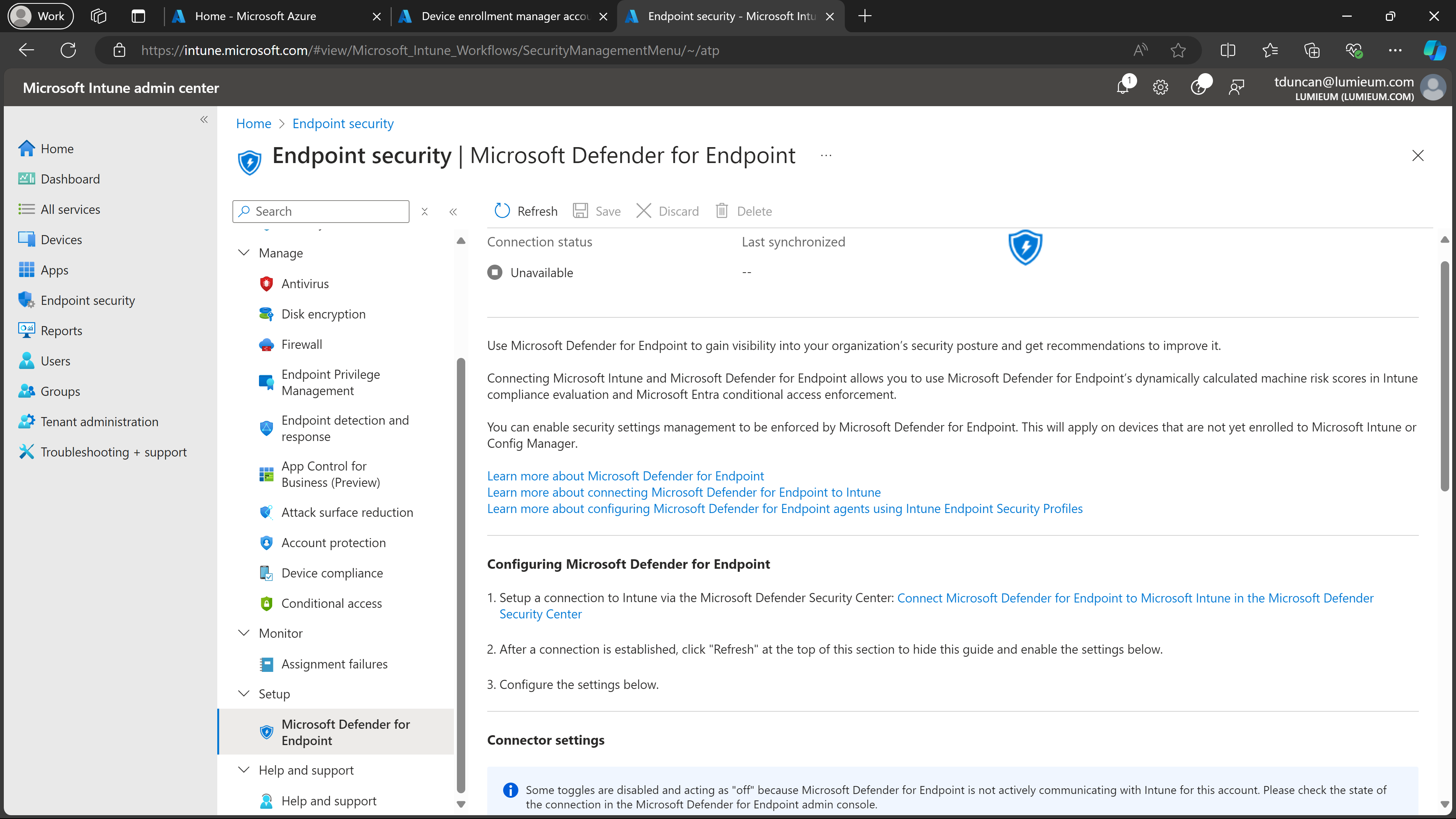Click the resource menu Search field
This screenshot has height=819, width=1456.
coord(320,212)
